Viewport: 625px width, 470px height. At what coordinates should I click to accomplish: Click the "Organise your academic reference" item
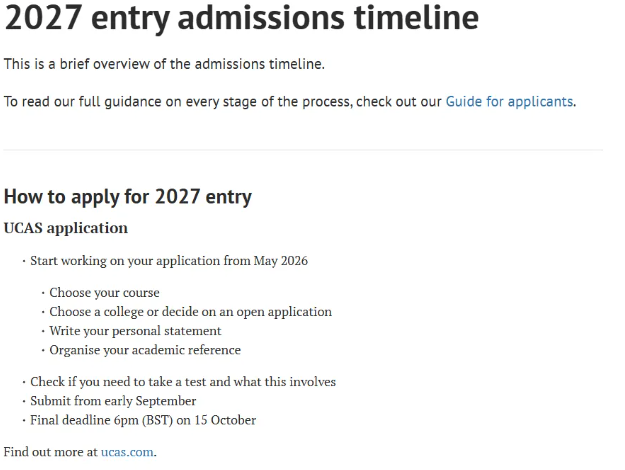click(146, 350)
